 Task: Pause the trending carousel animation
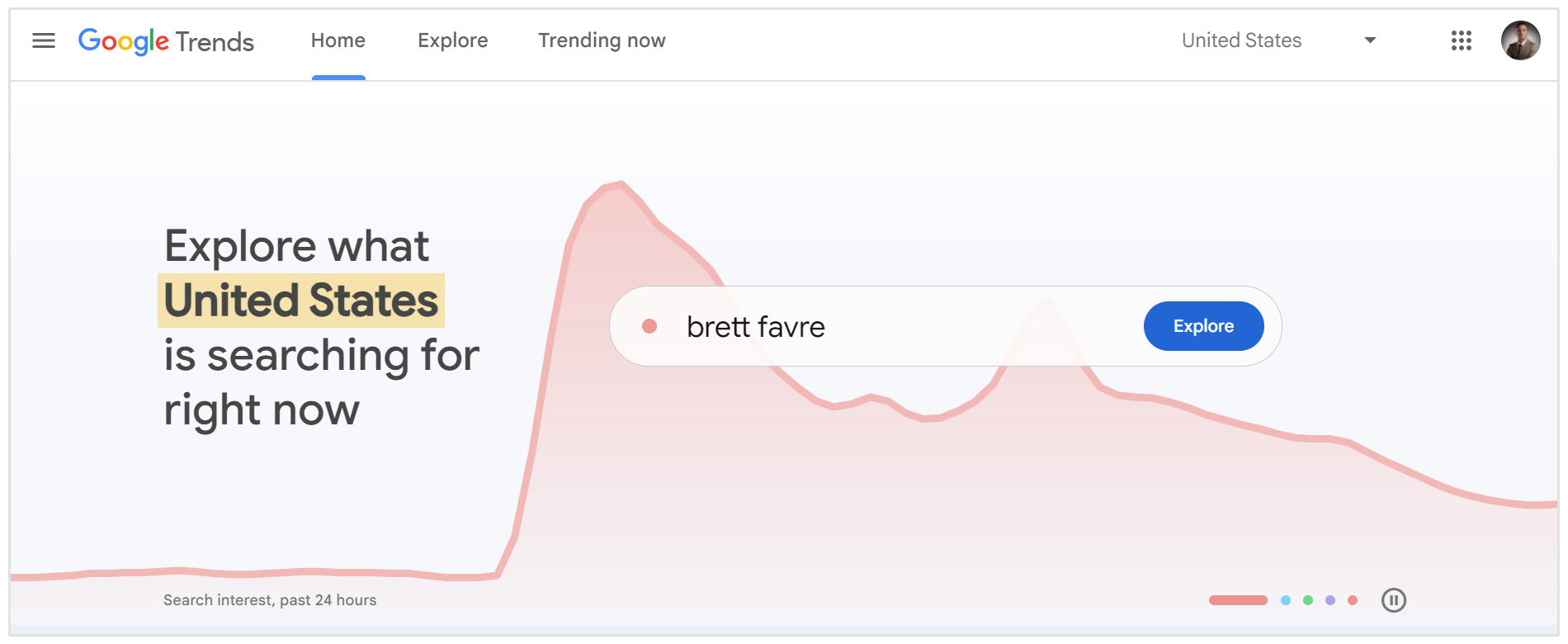[1395, 600]
